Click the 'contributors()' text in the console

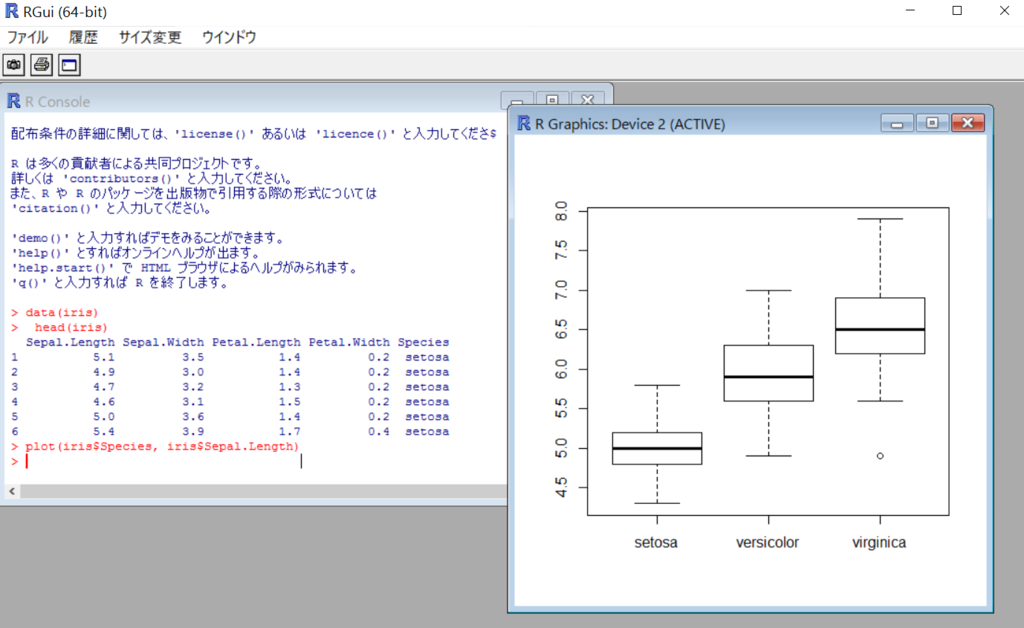pos(121,178)
